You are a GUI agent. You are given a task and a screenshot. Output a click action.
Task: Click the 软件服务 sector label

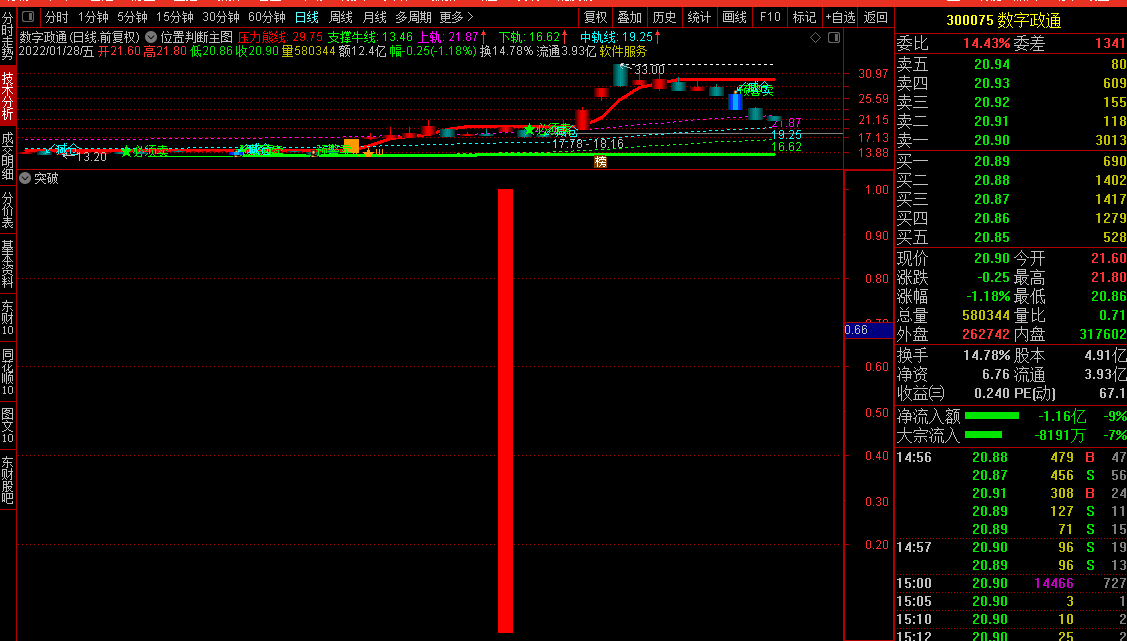[x=623, y=51]
